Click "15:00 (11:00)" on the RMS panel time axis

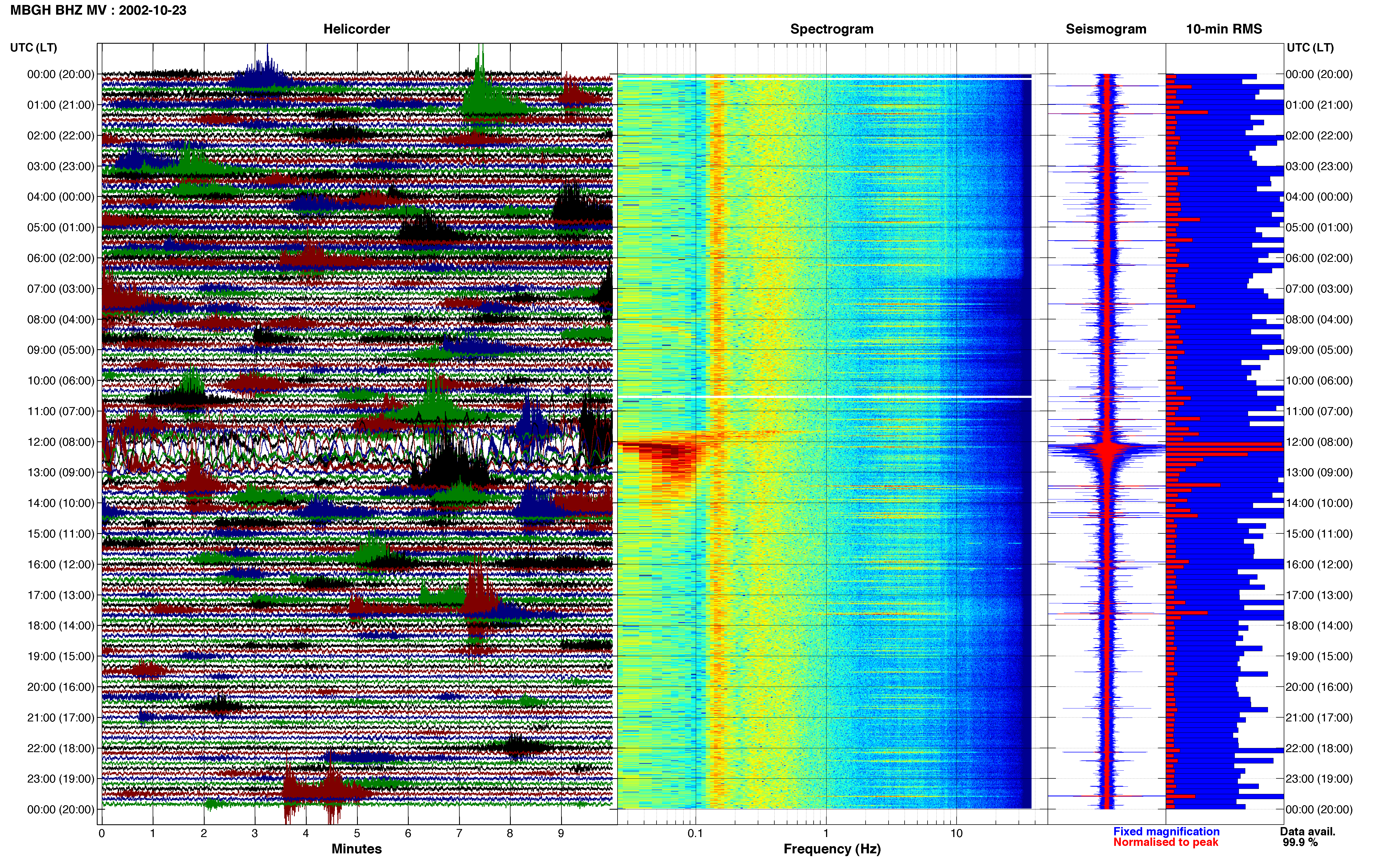(1319, 534)
